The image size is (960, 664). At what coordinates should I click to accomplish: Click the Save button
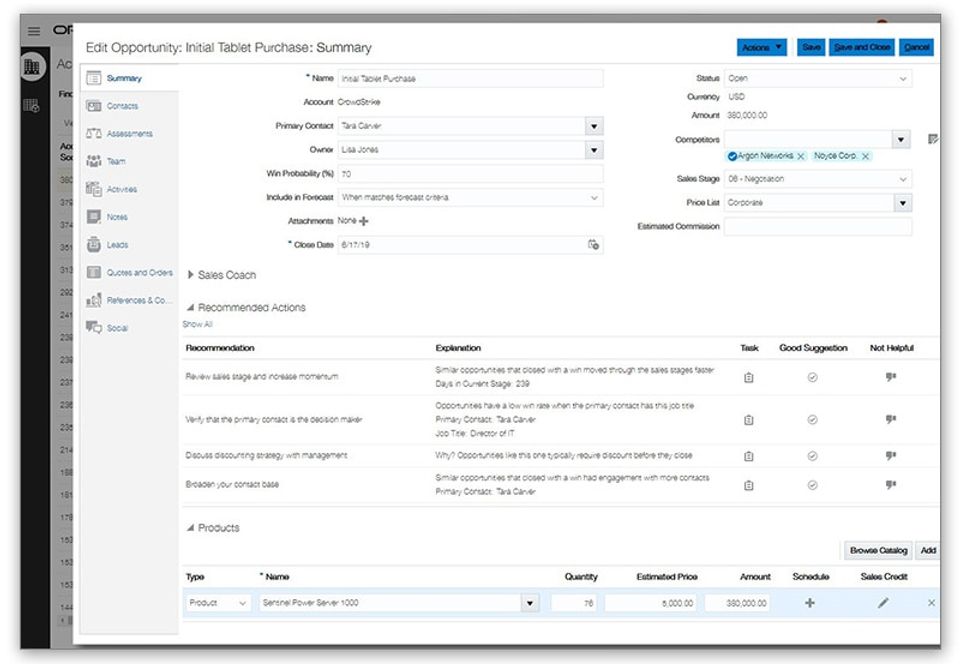click(x=811, y=47)
